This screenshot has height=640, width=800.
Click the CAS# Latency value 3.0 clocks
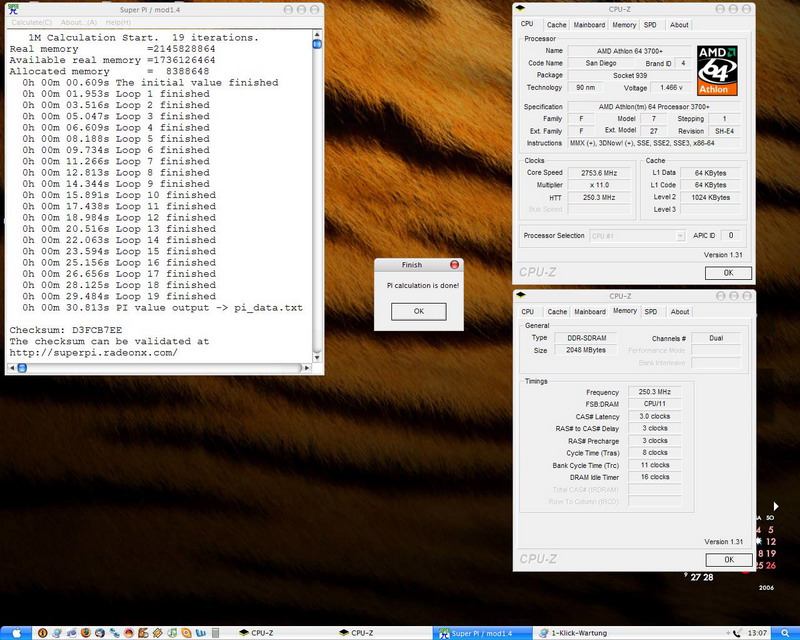[655, 416]
